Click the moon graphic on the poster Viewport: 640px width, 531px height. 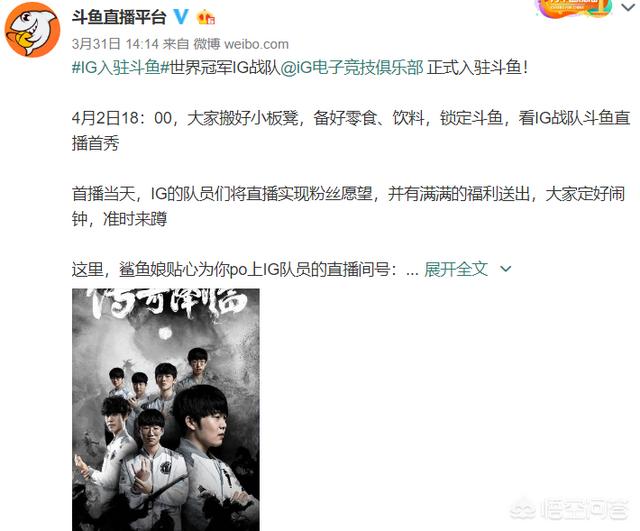[x=165, y=333]
